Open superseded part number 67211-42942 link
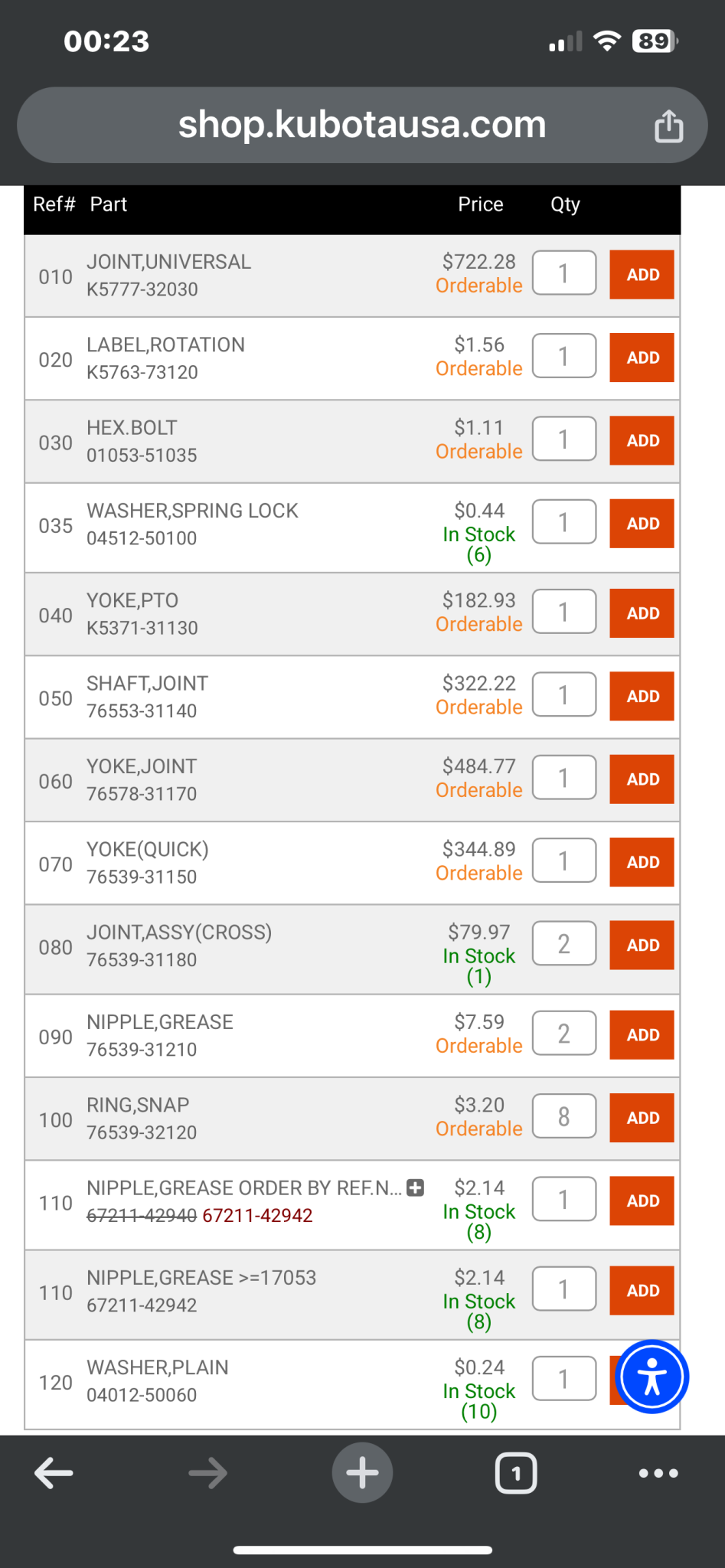The image size is (725, 1568). pos(257,1216)
